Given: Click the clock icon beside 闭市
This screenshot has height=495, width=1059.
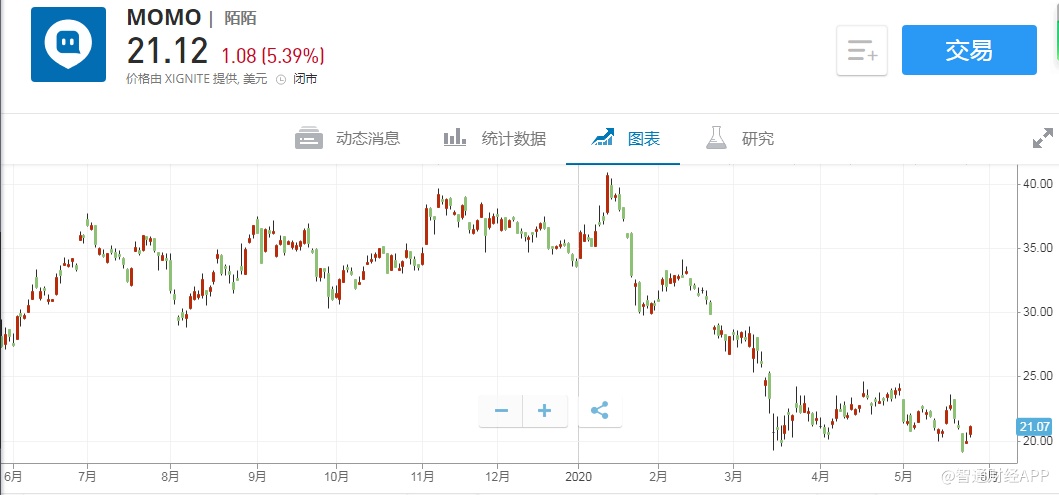Looking at the screenshot, I should pos(280,79).
